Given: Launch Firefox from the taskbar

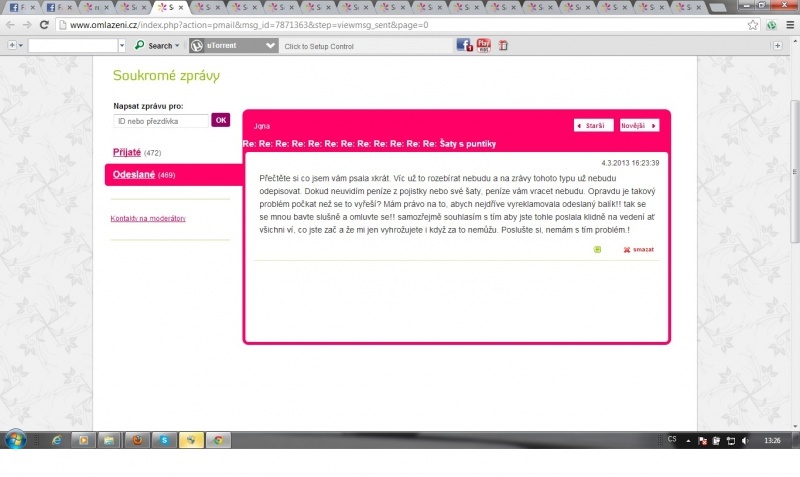Looking at the screenshot, I should [x=135, y=440].
